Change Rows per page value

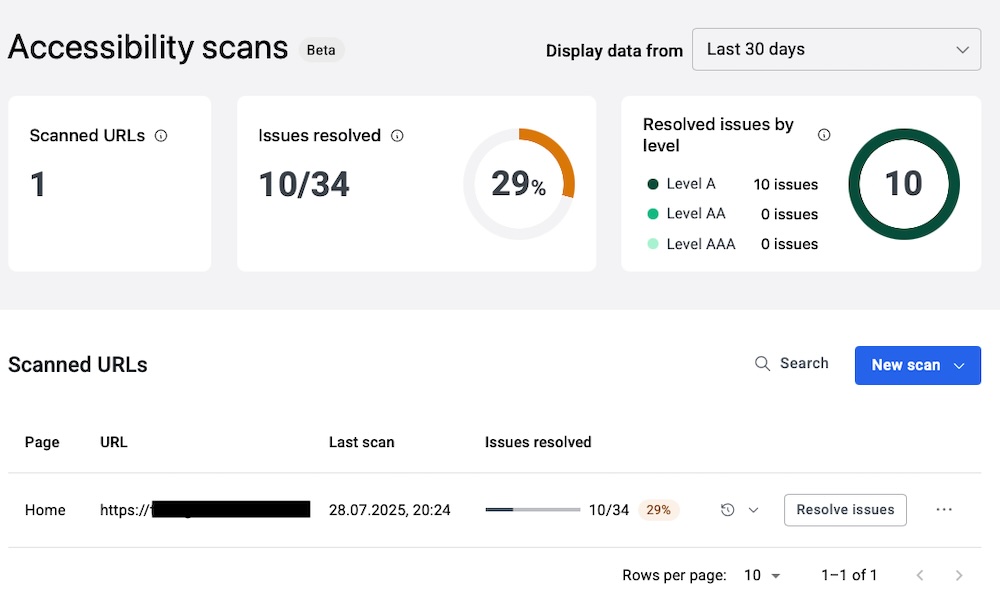tap(762, 575)
